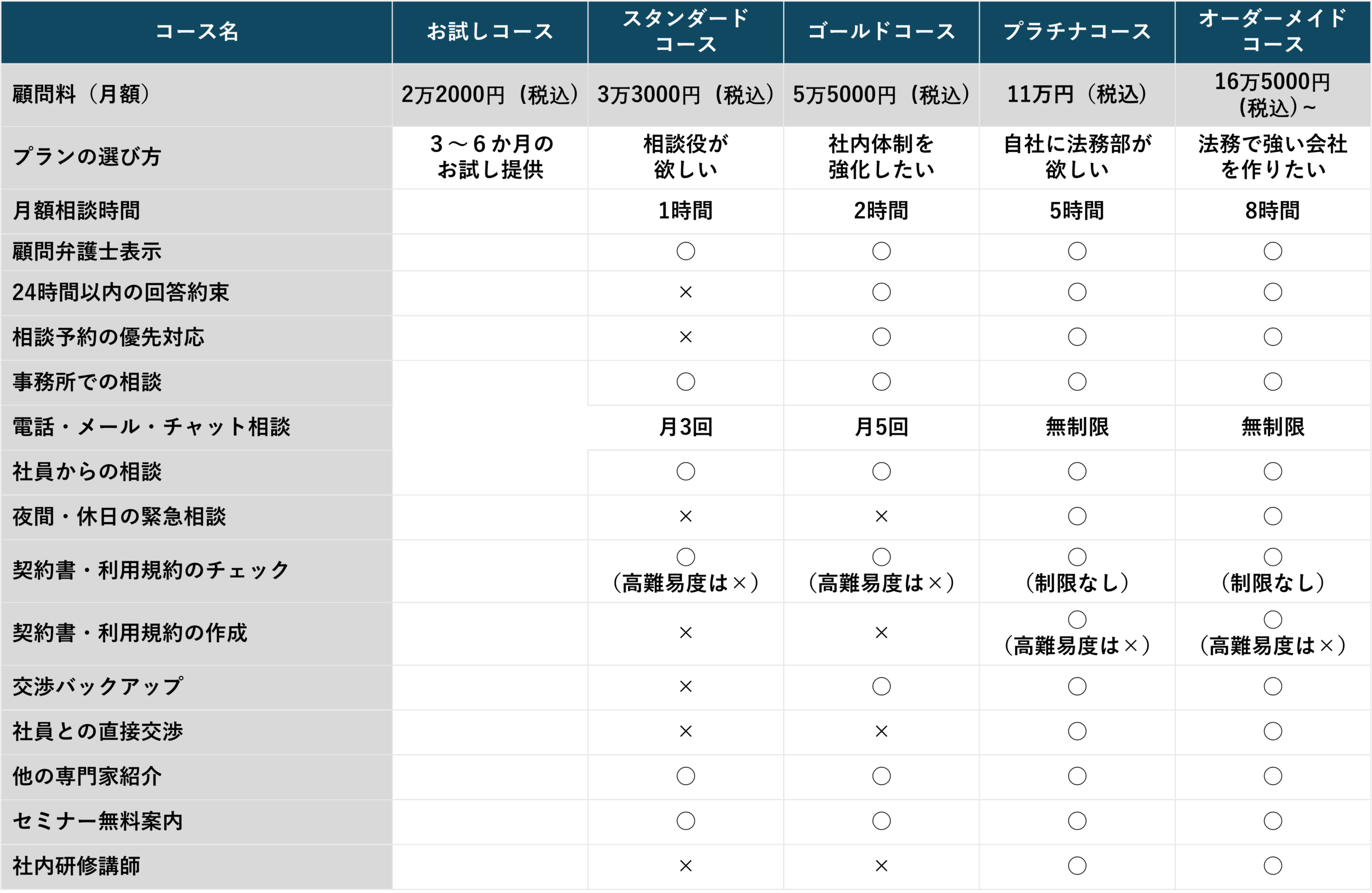This screenshot has height=893, width=1372.
Task: Select the お試しコース column header
Action: [489, 32]
